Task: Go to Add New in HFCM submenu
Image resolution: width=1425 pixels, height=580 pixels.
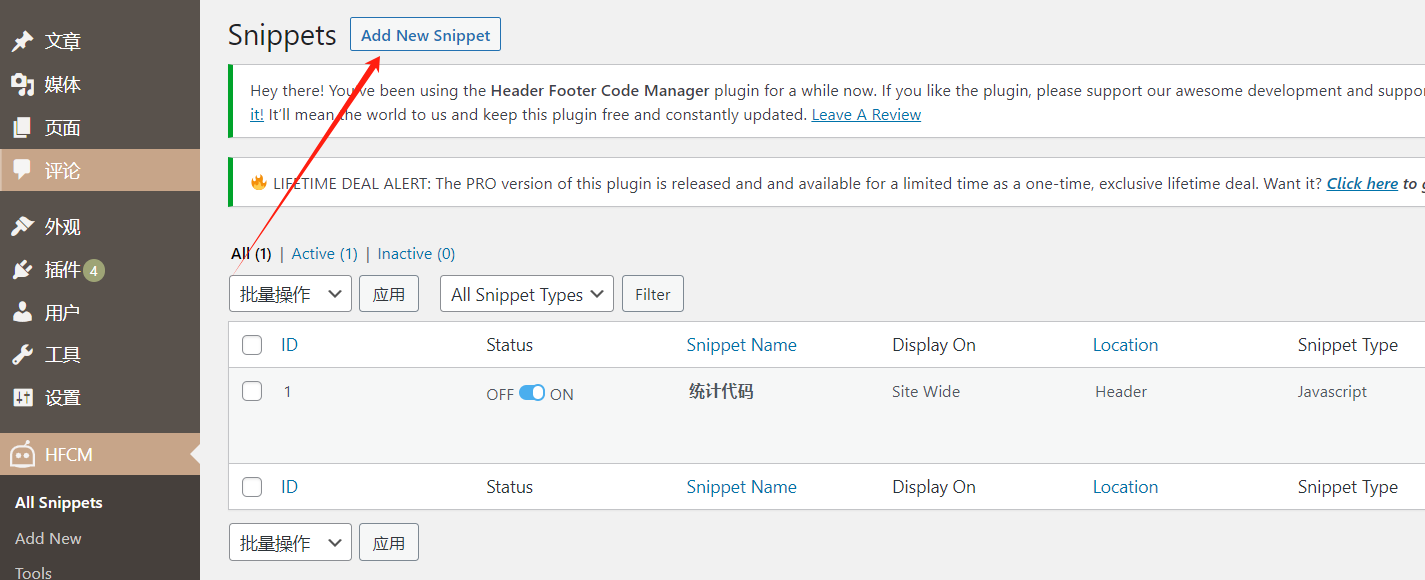Action: [48, 538]
